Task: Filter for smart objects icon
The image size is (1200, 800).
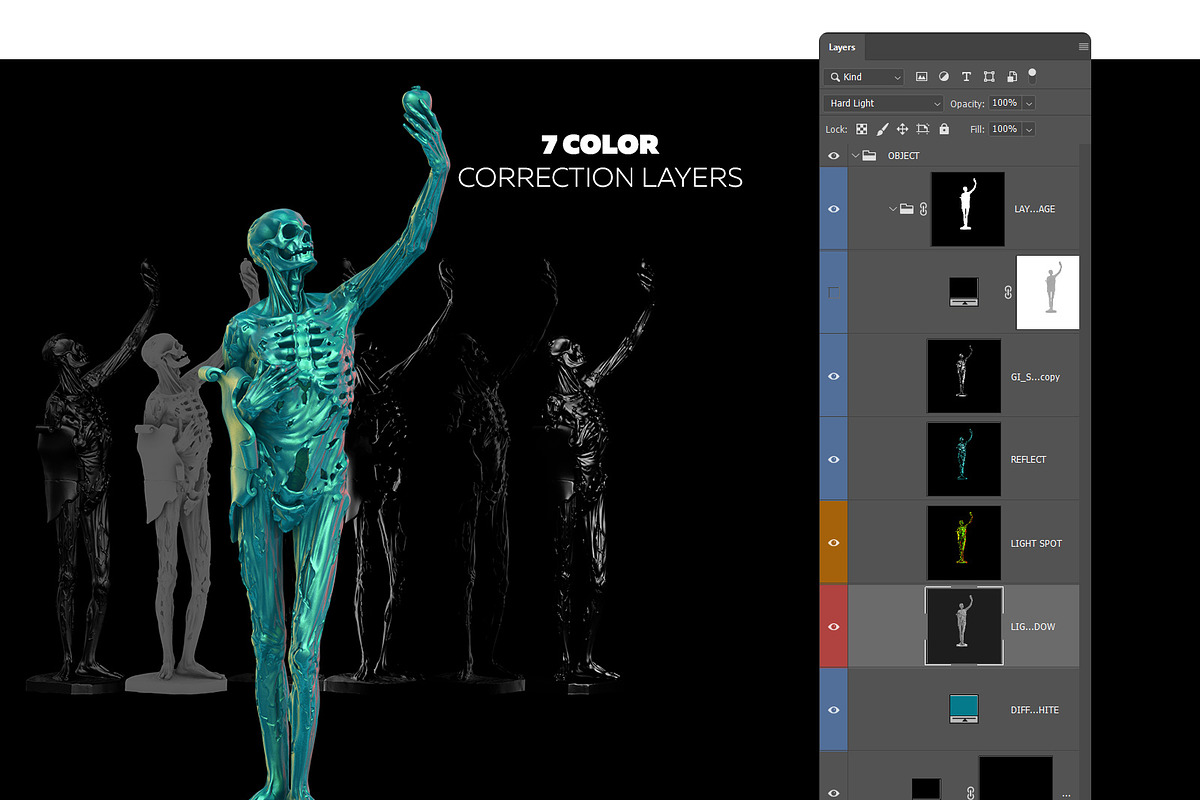Action: click(1011, 77)
